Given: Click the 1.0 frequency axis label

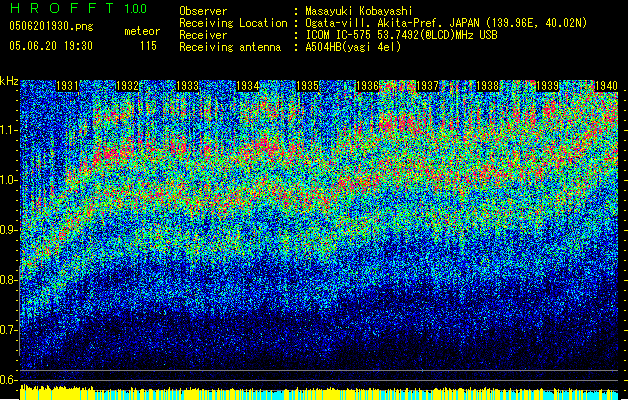Looking at the screenshot, I should coord(9,180).
